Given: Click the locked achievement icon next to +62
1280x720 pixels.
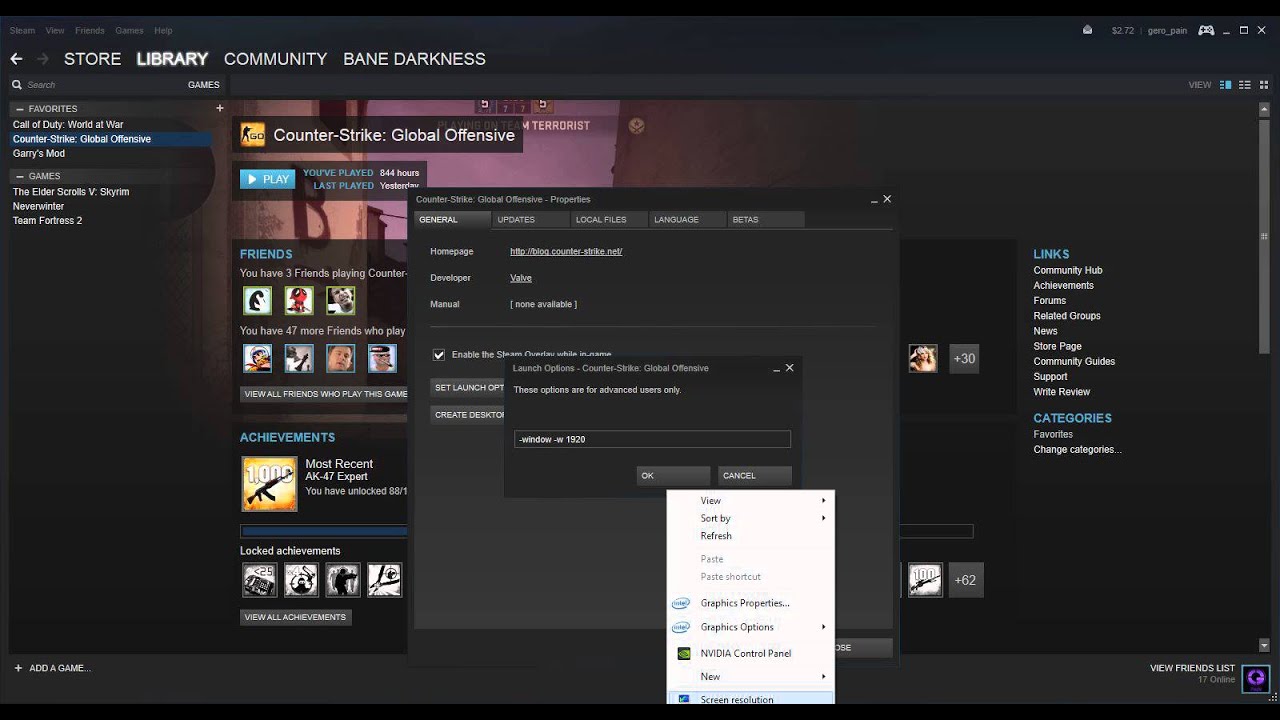Looking at the screenshot, I should click(925, 580).
